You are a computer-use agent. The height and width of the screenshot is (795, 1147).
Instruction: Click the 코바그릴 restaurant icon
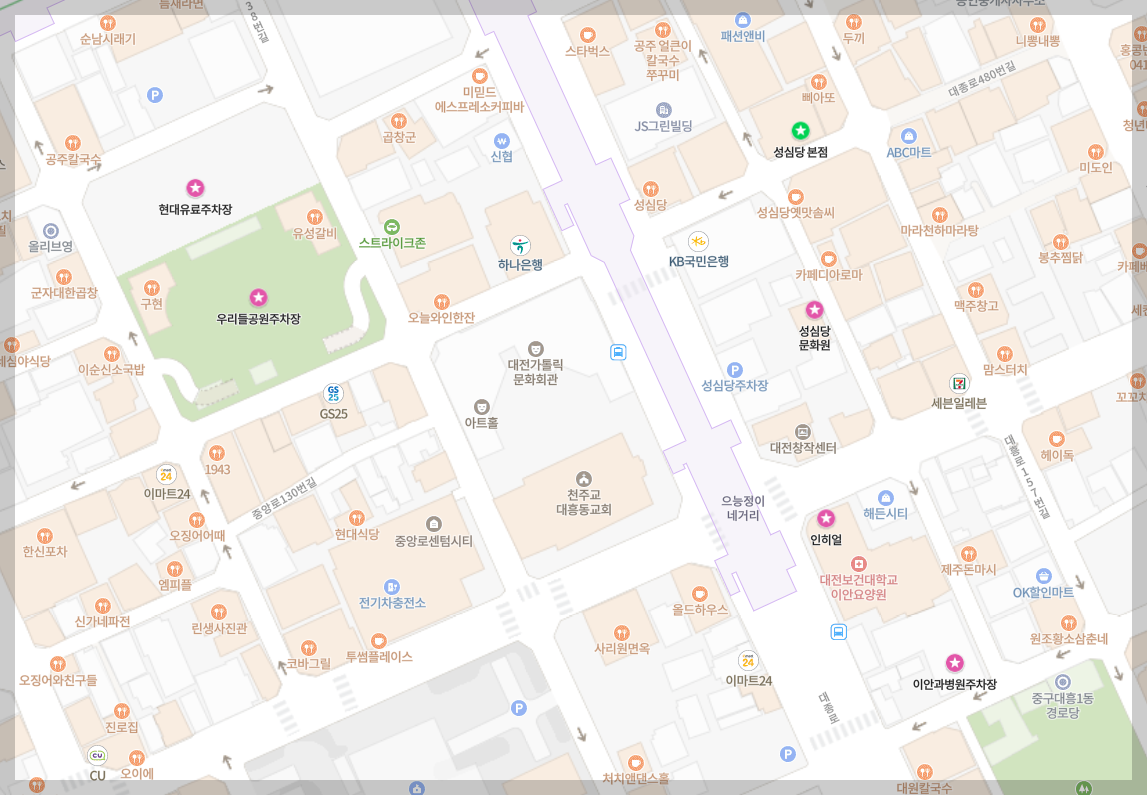tap(309, 648)
